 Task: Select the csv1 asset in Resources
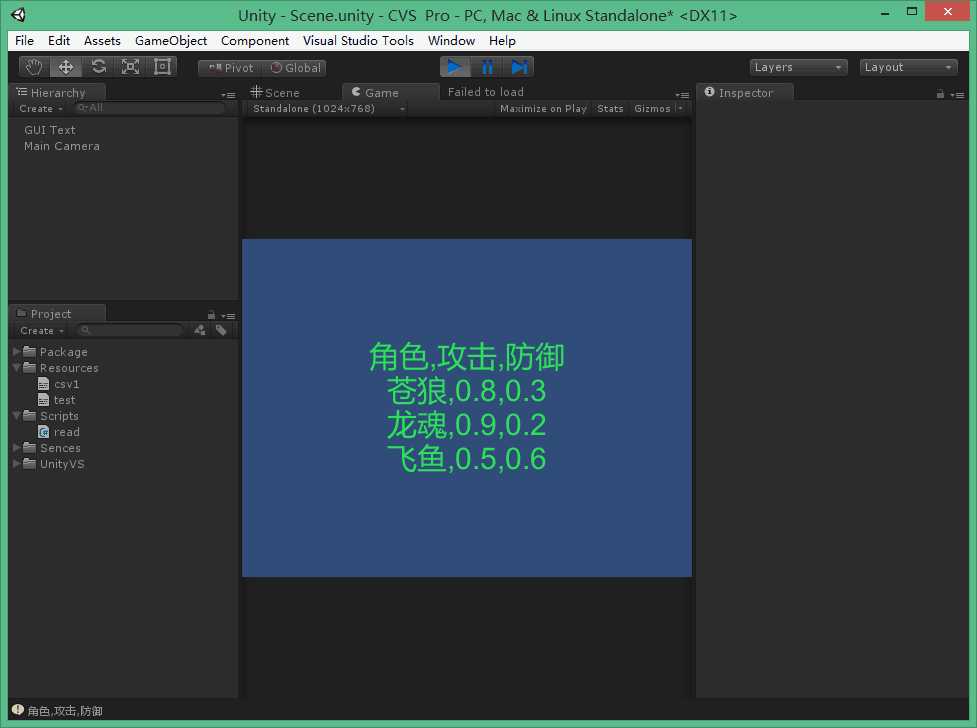(66, 384)
